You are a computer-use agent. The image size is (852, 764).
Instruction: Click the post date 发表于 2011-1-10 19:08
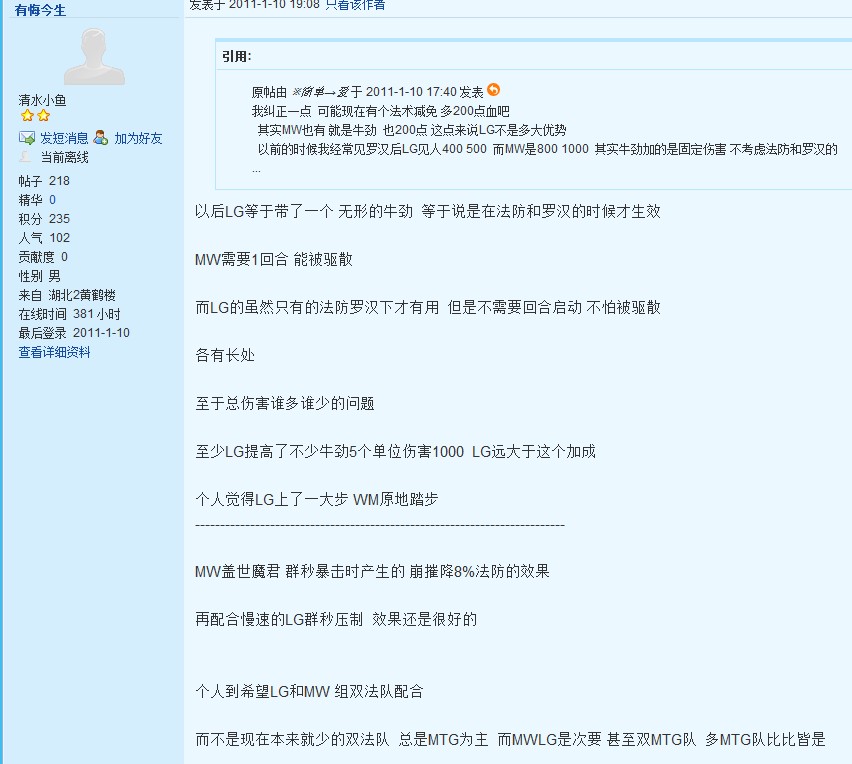[x=254, y=5]
